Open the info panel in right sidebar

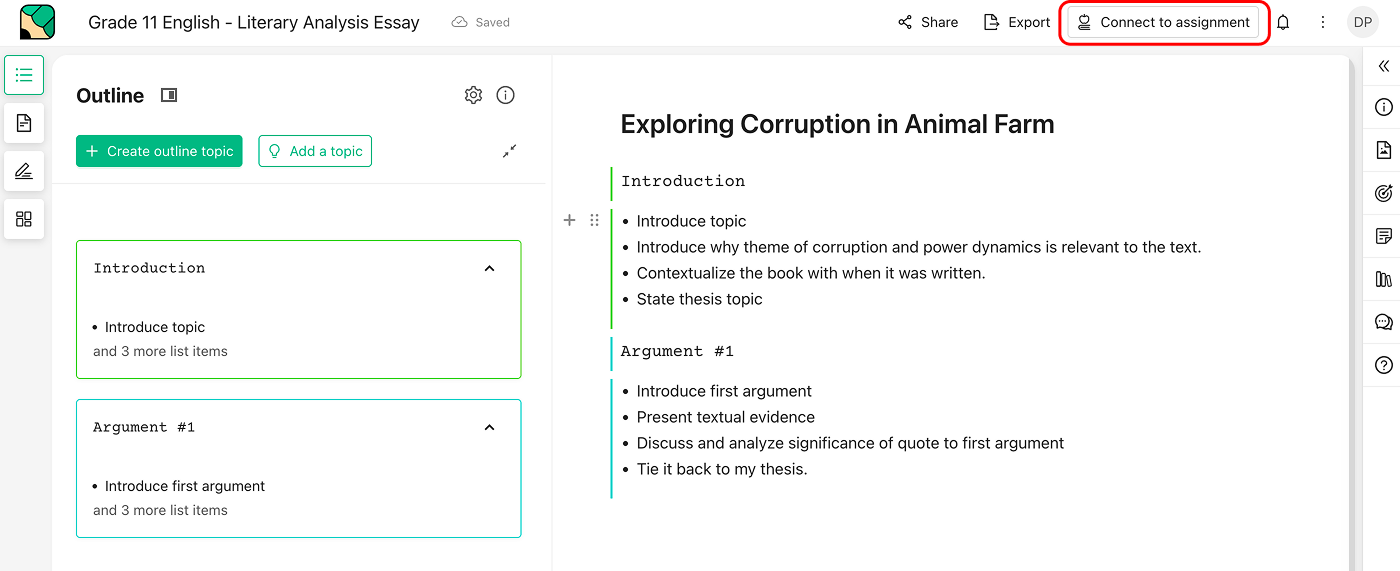click(x=1384, y=107)
